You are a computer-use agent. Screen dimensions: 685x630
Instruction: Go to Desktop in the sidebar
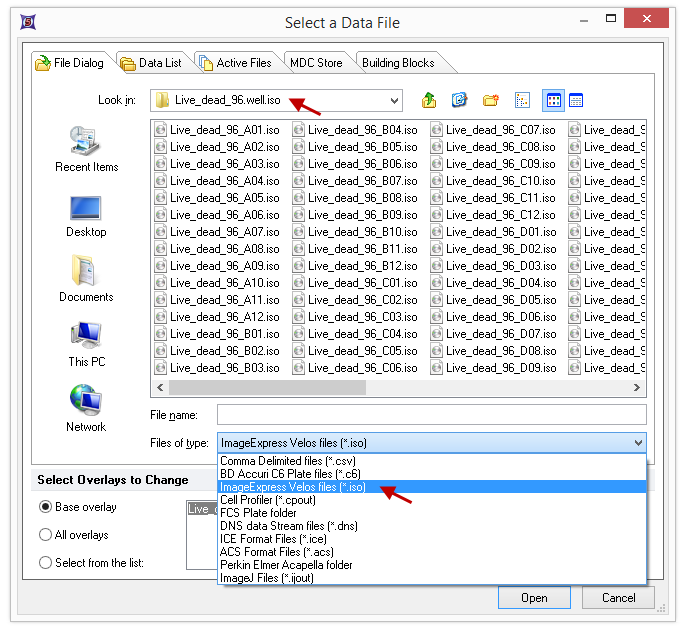click(x=86, y=215)
